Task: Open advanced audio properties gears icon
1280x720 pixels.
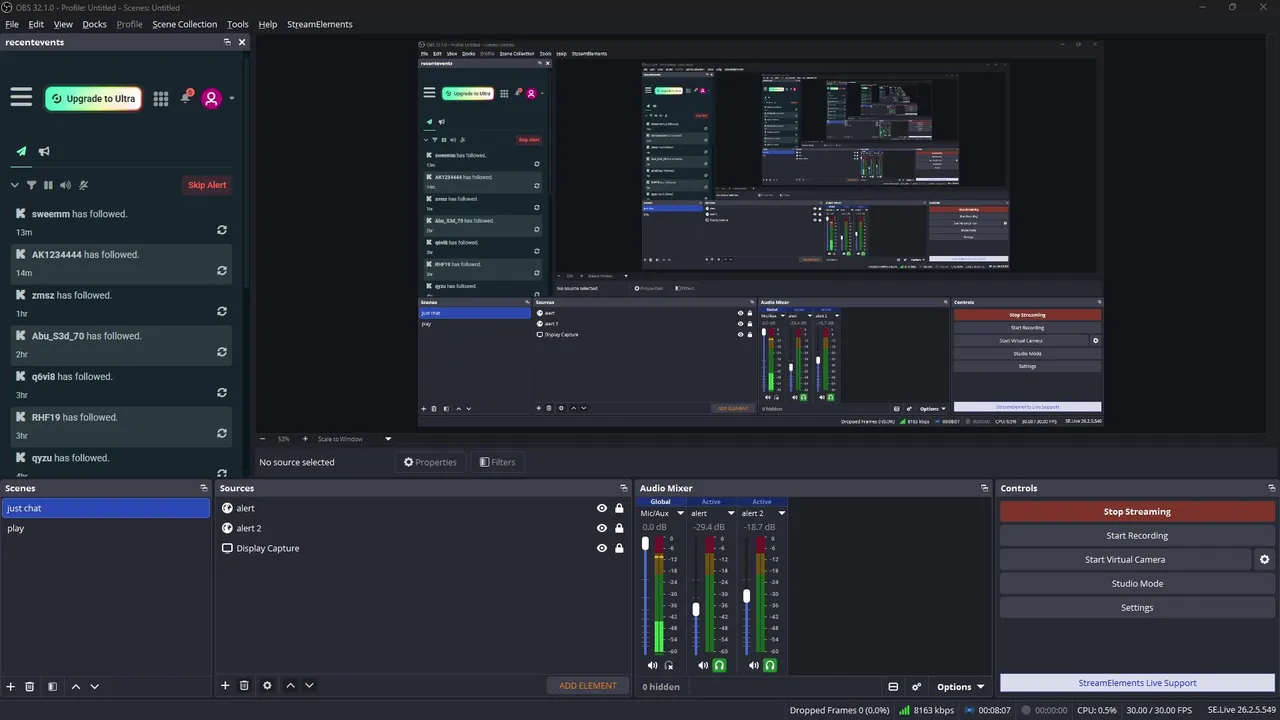Action: (916, 687)
